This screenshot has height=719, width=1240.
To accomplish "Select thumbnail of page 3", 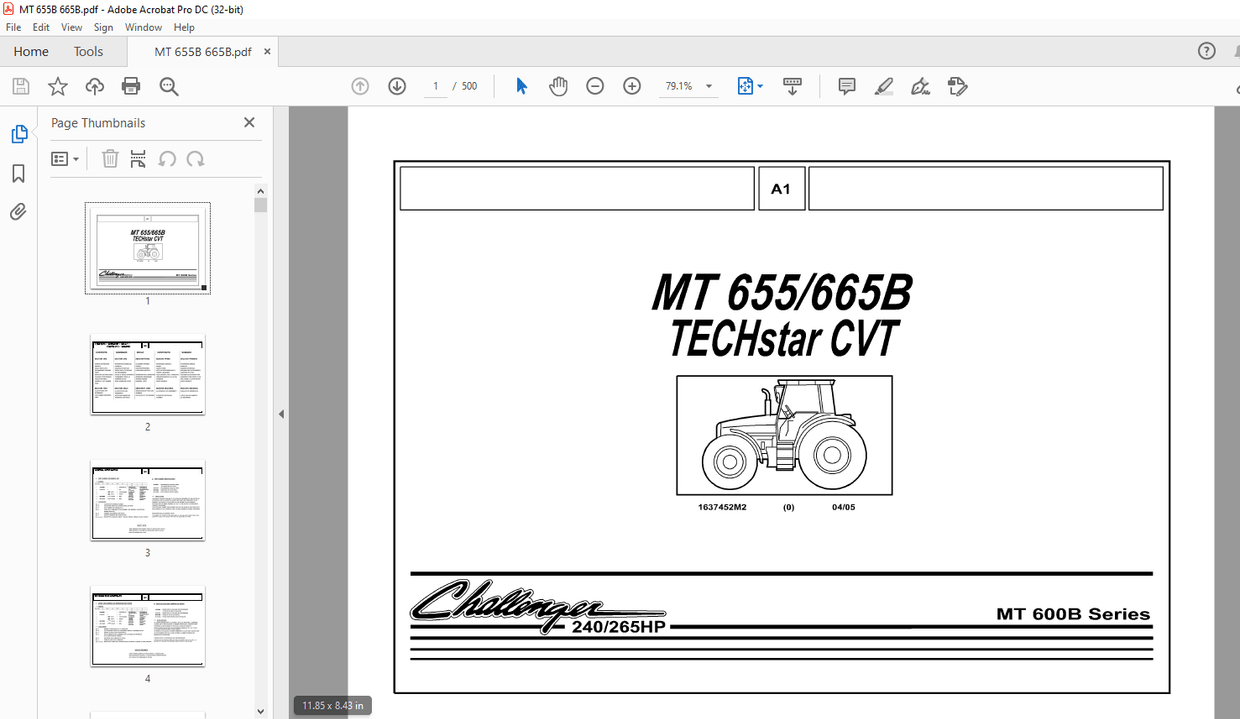I will (x=147, y=501).
